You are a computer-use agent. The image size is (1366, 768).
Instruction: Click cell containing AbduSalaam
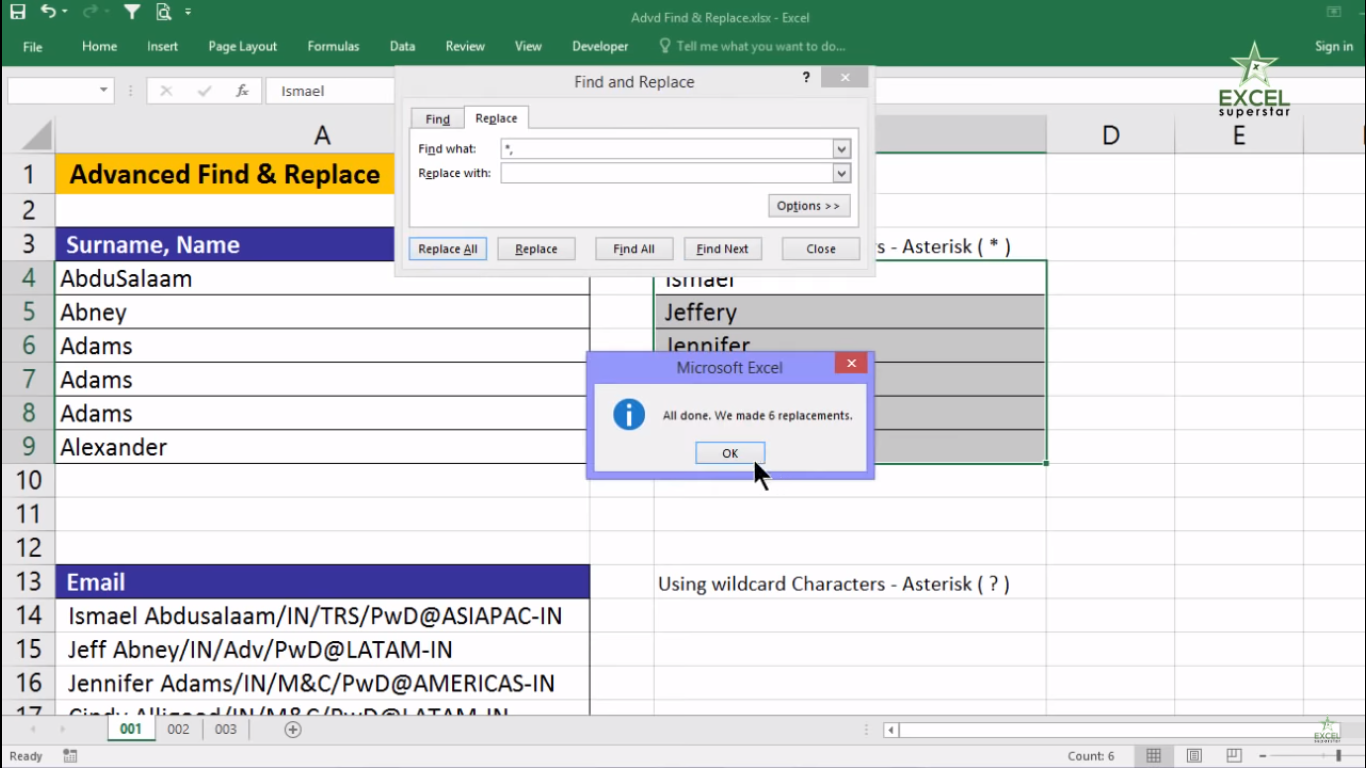(x=322, y=279)
